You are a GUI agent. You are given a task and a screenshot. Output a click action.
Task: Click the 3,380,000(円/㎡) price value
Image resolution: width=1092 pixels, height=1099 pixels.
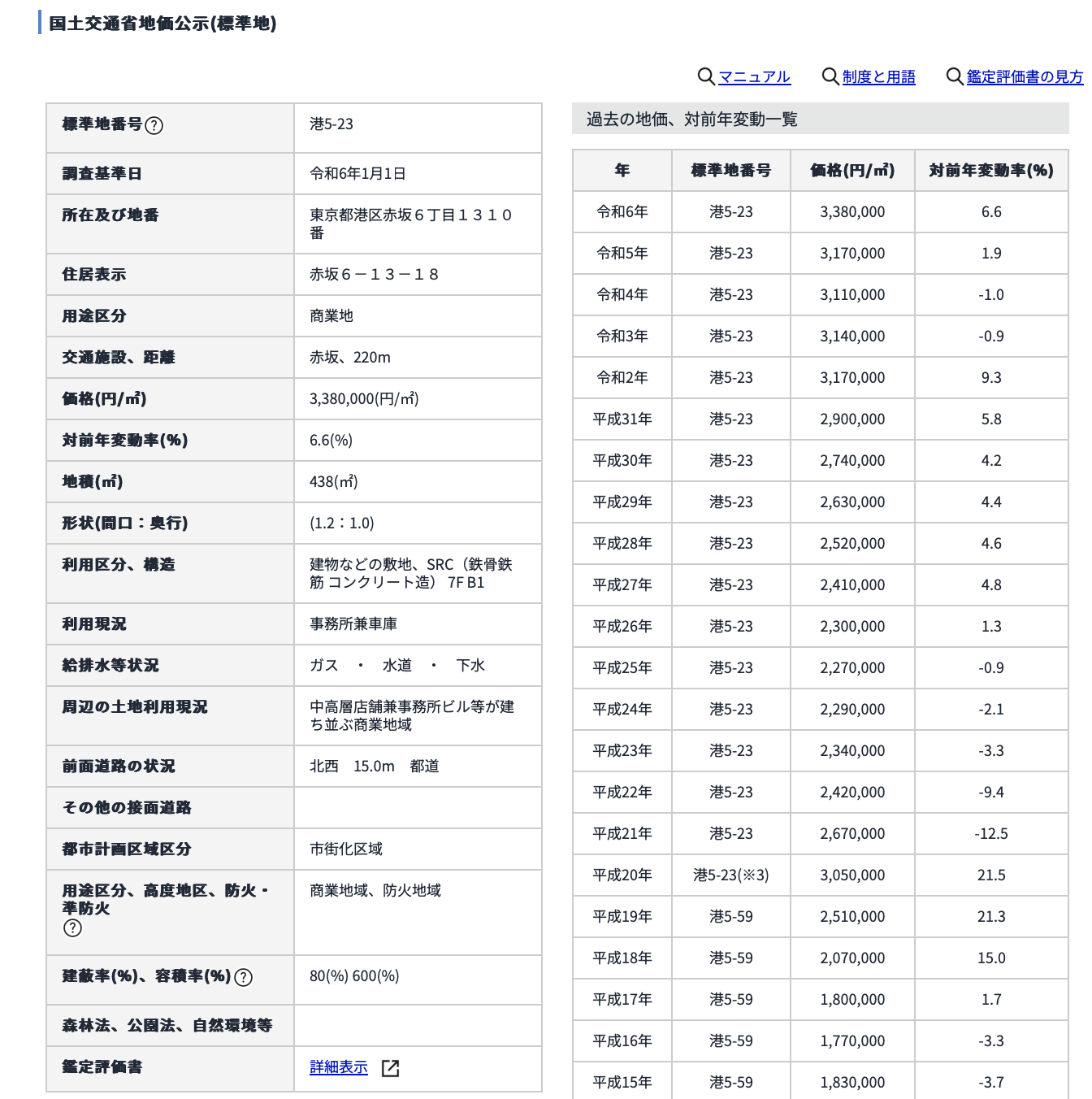tap(364, 399)
